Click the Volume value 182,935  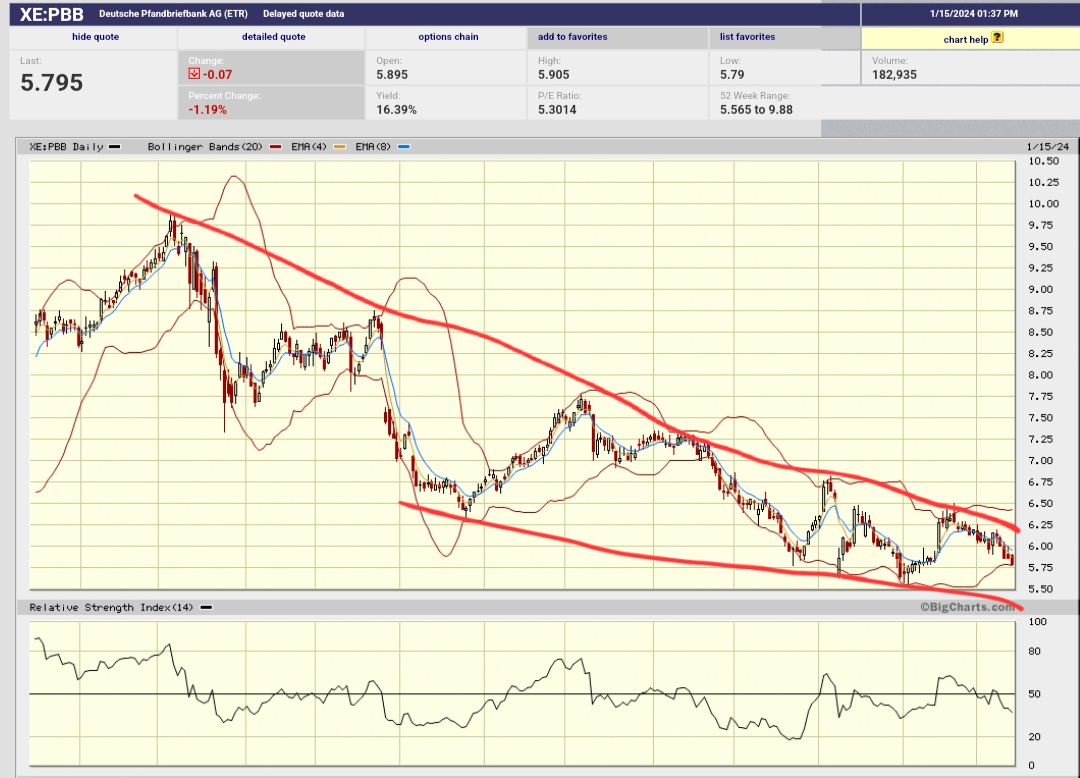click(894, 74)
